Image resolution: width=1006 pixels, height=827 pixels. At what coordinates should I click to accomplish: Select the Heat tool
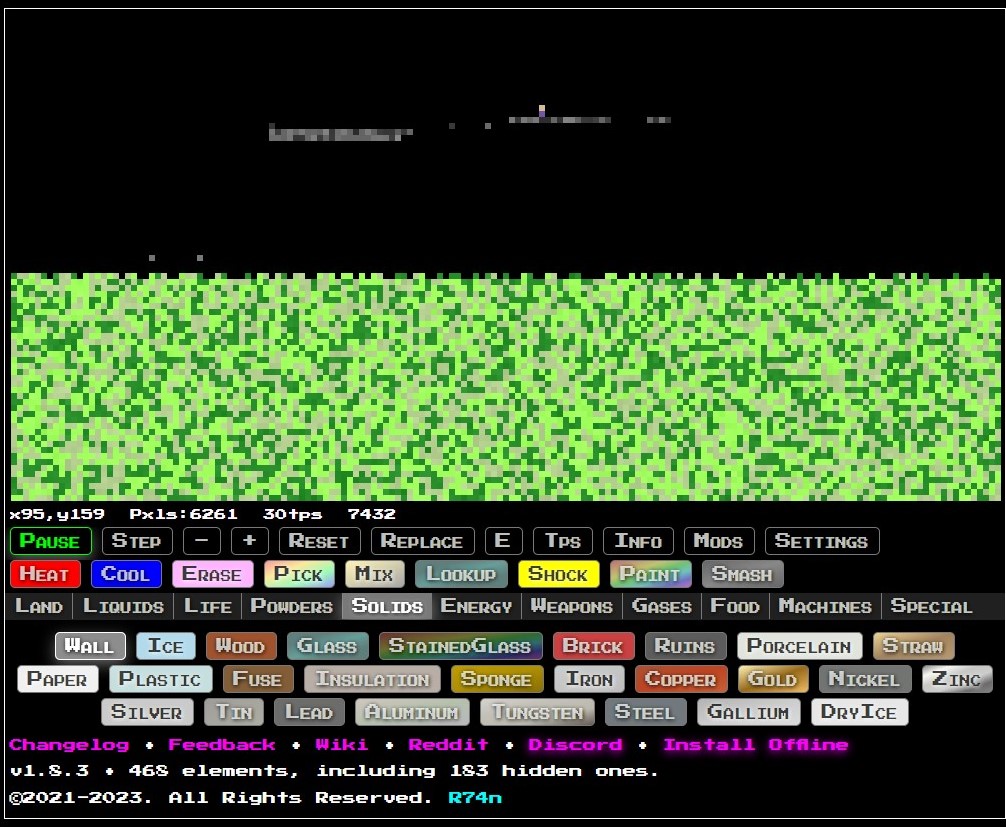coord(44,574)
